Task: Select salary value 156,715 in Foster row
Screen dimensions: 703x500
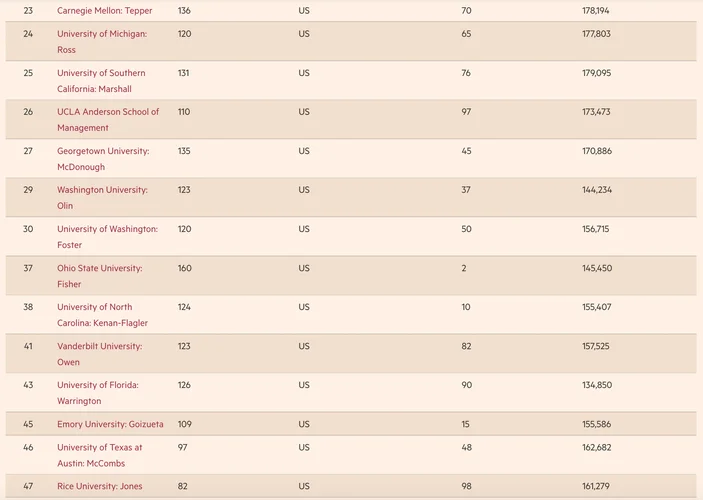Action: pyautogui.click(x=596, y=229)
